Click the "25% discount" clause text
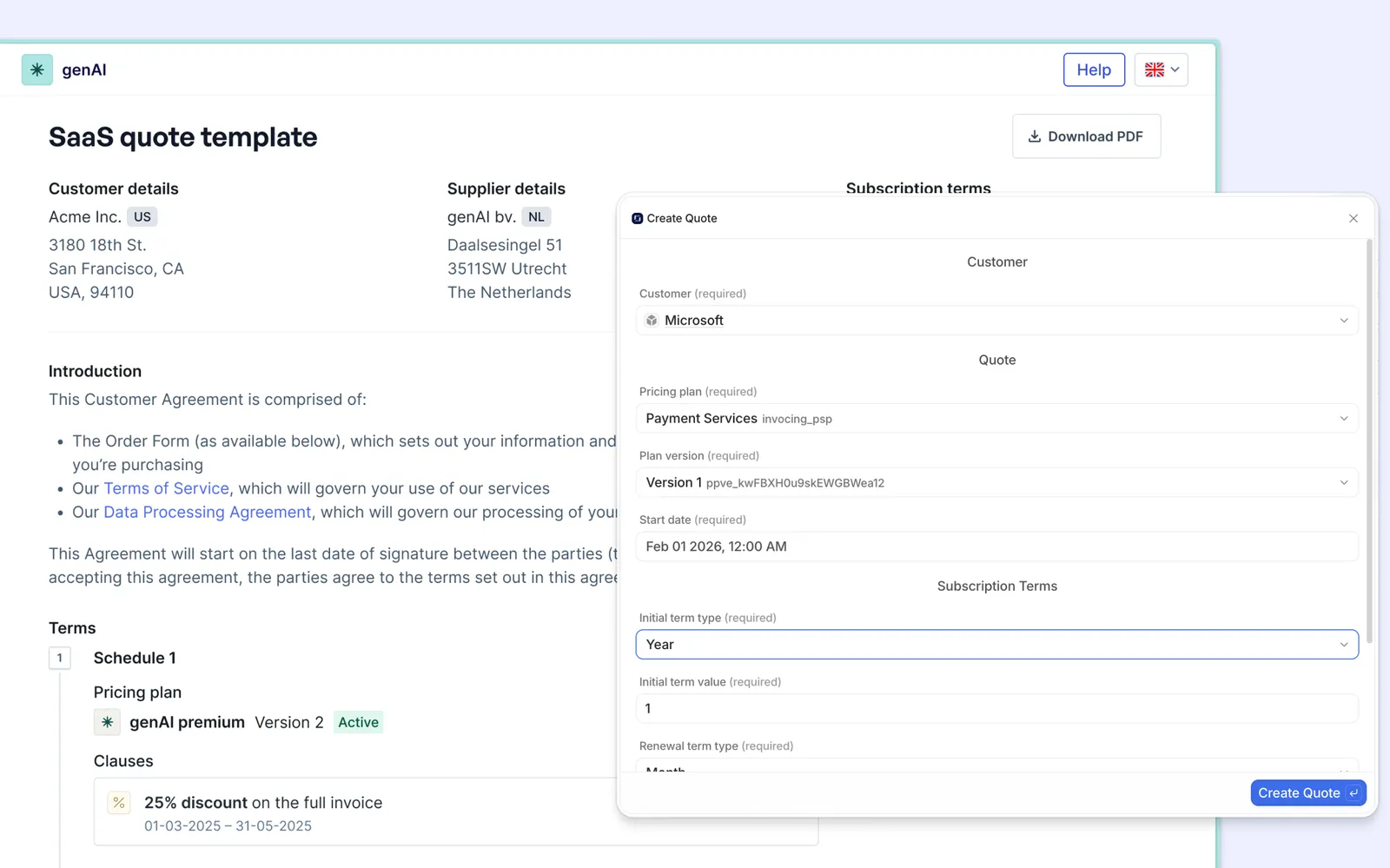The height and width of the screenshot is (868, 1390). point(195,803)
